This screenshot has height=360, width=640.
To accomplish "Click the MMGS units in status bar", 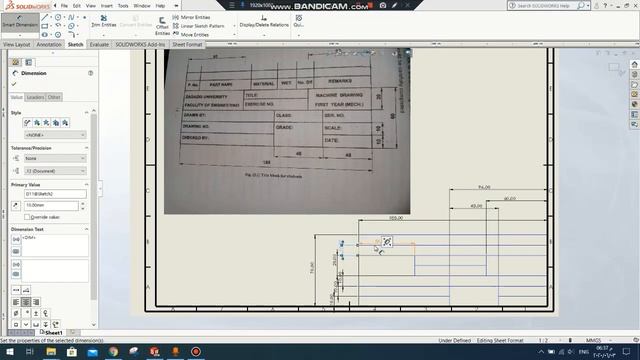I will 593,340.
